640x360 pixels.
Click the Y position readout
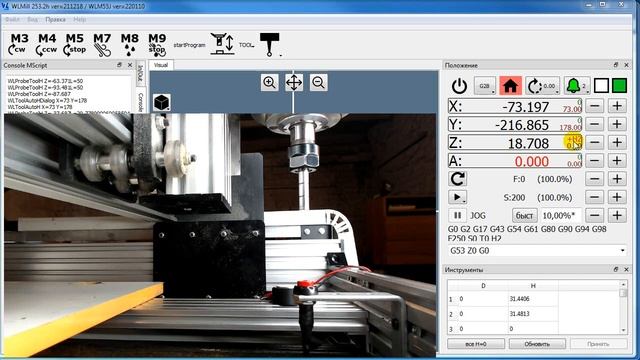[515, 124]
